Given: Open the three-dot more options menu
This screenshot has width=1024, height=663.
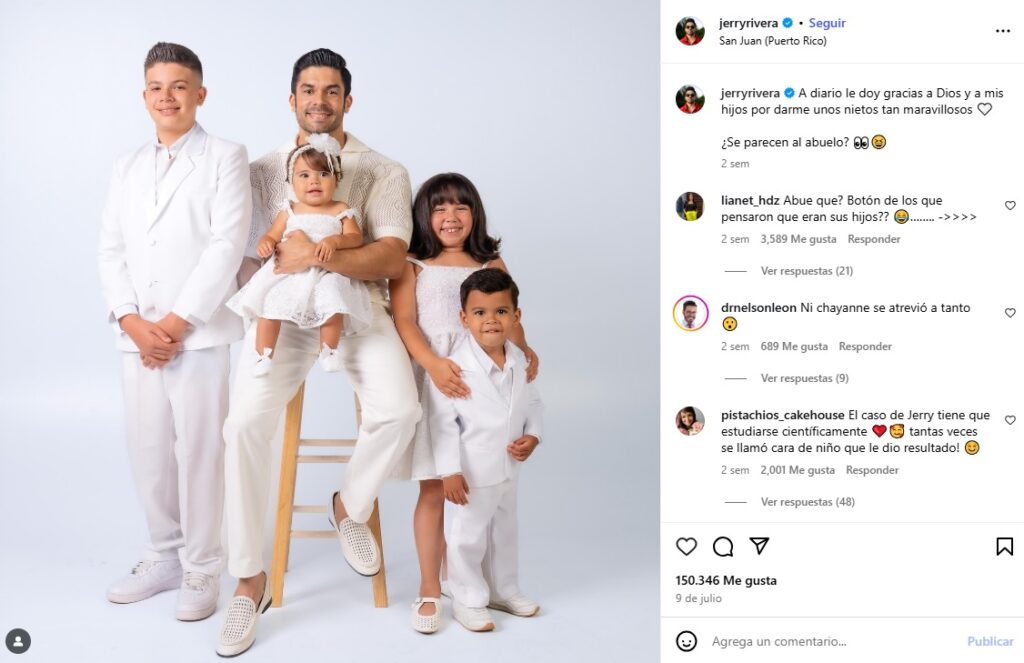Looking at the screenshot, I should click(x=1003, y=31).
